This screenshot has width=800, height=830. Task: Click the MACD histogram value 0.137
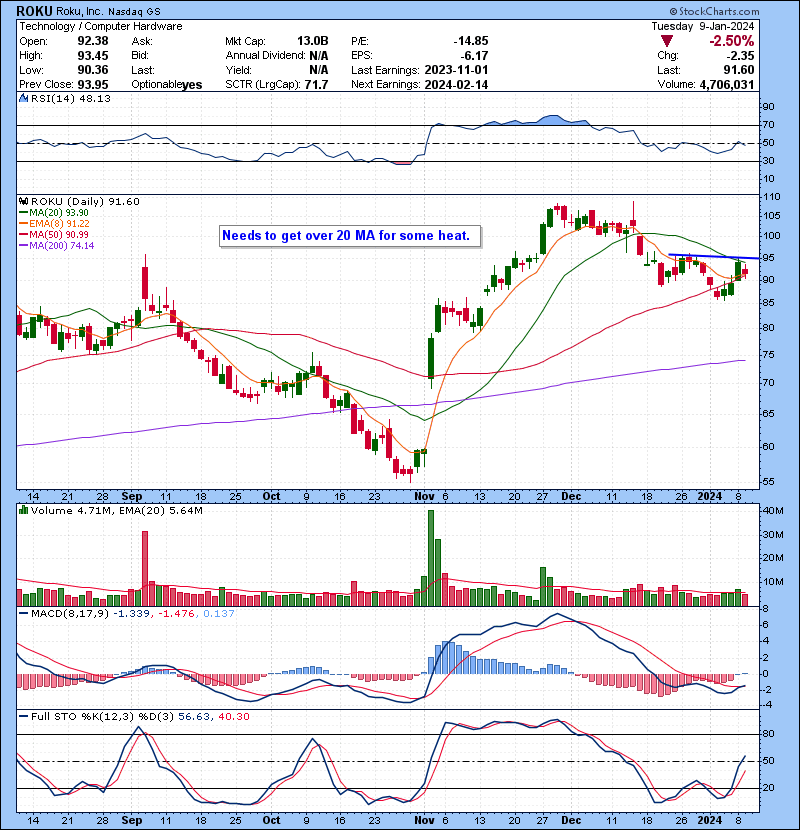[x=218, y=614]
